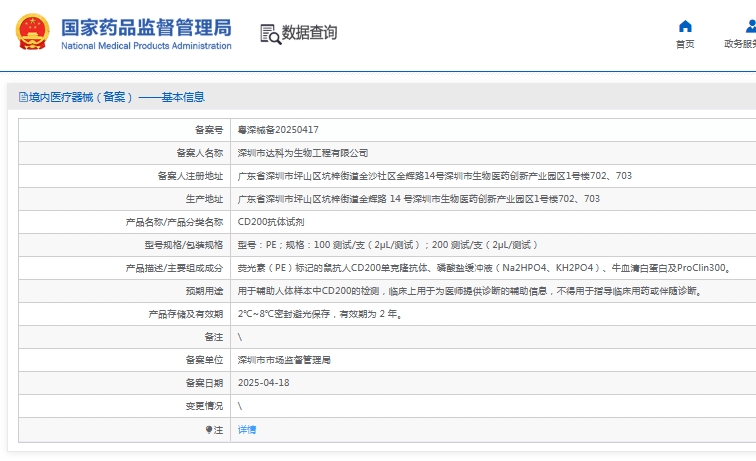The width and height of the screenshot is (756, 461).
Task: Open the 政务服务 person icon
Action: [x=750, y=26]
